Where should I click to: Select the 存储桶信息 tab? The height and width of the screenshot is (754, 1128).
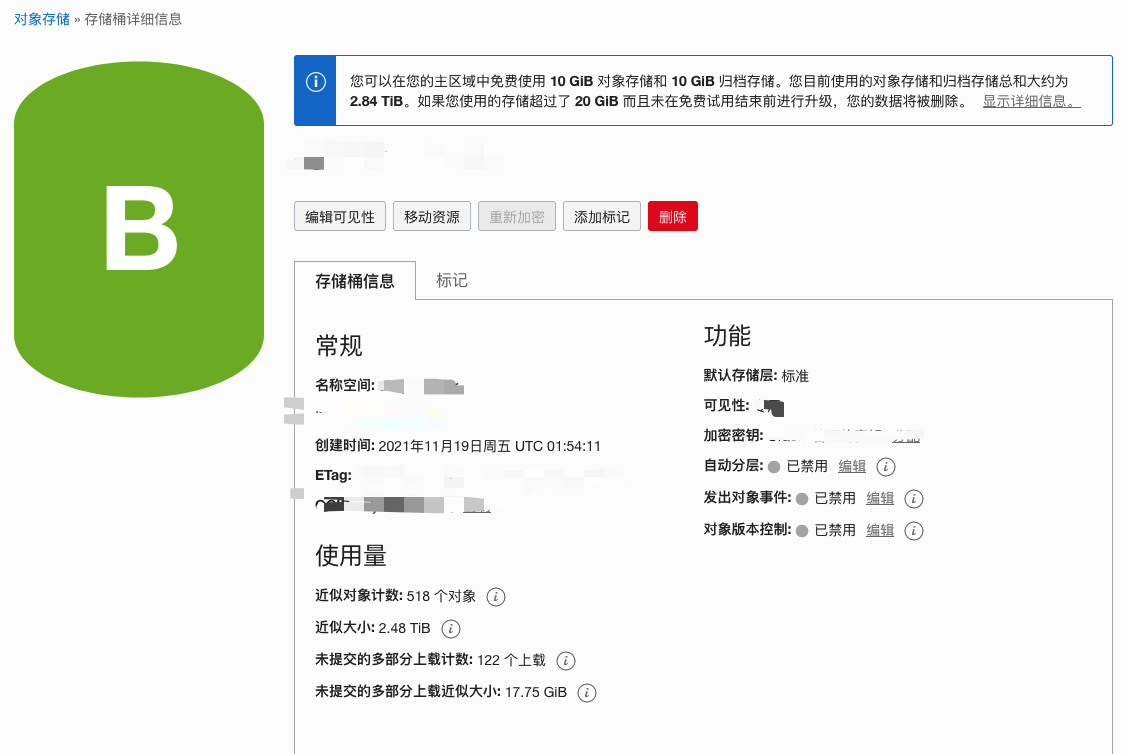pos(356,280)
